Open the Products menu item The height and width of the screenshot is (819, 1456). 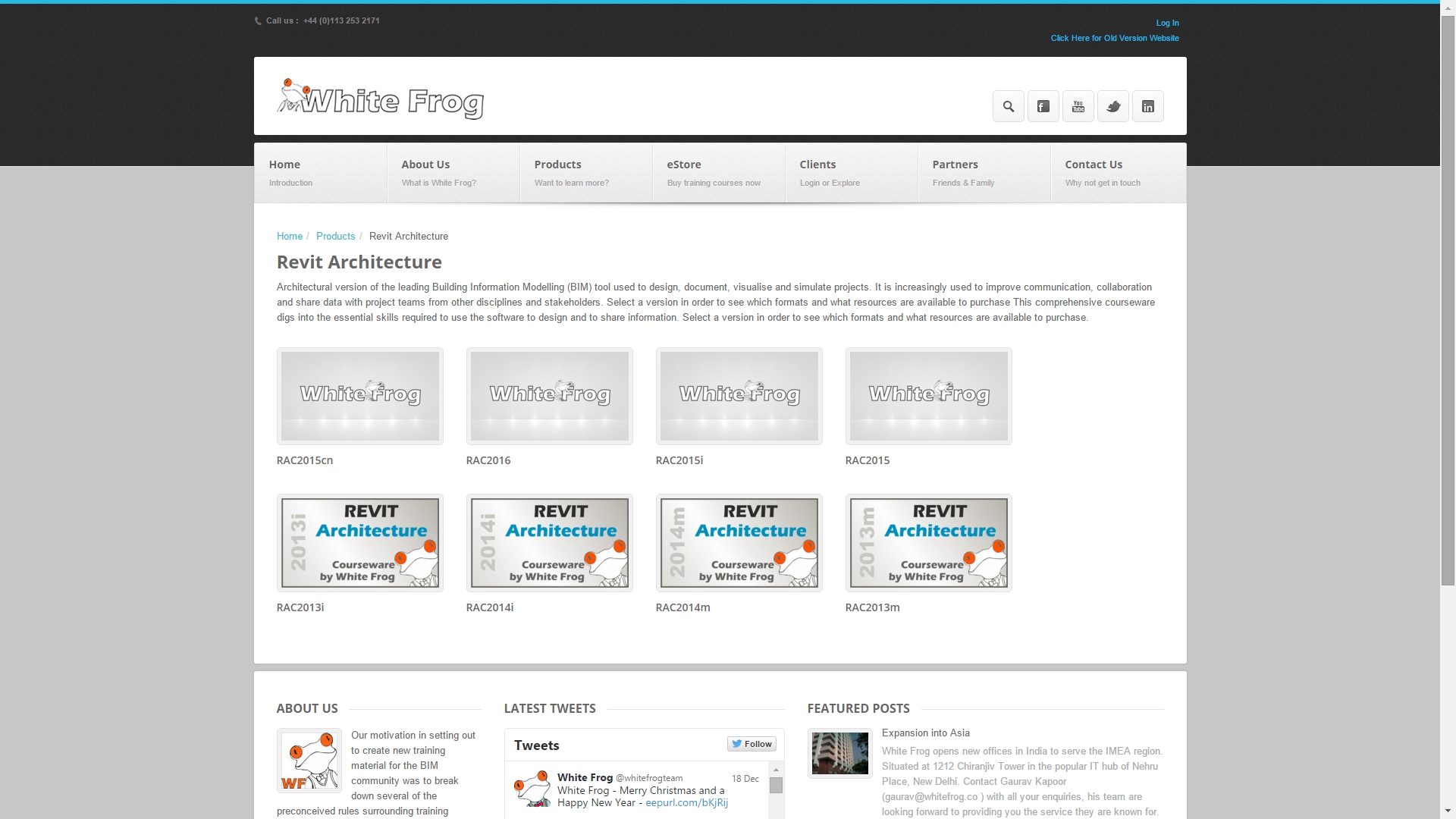click(x=586, y=173)
